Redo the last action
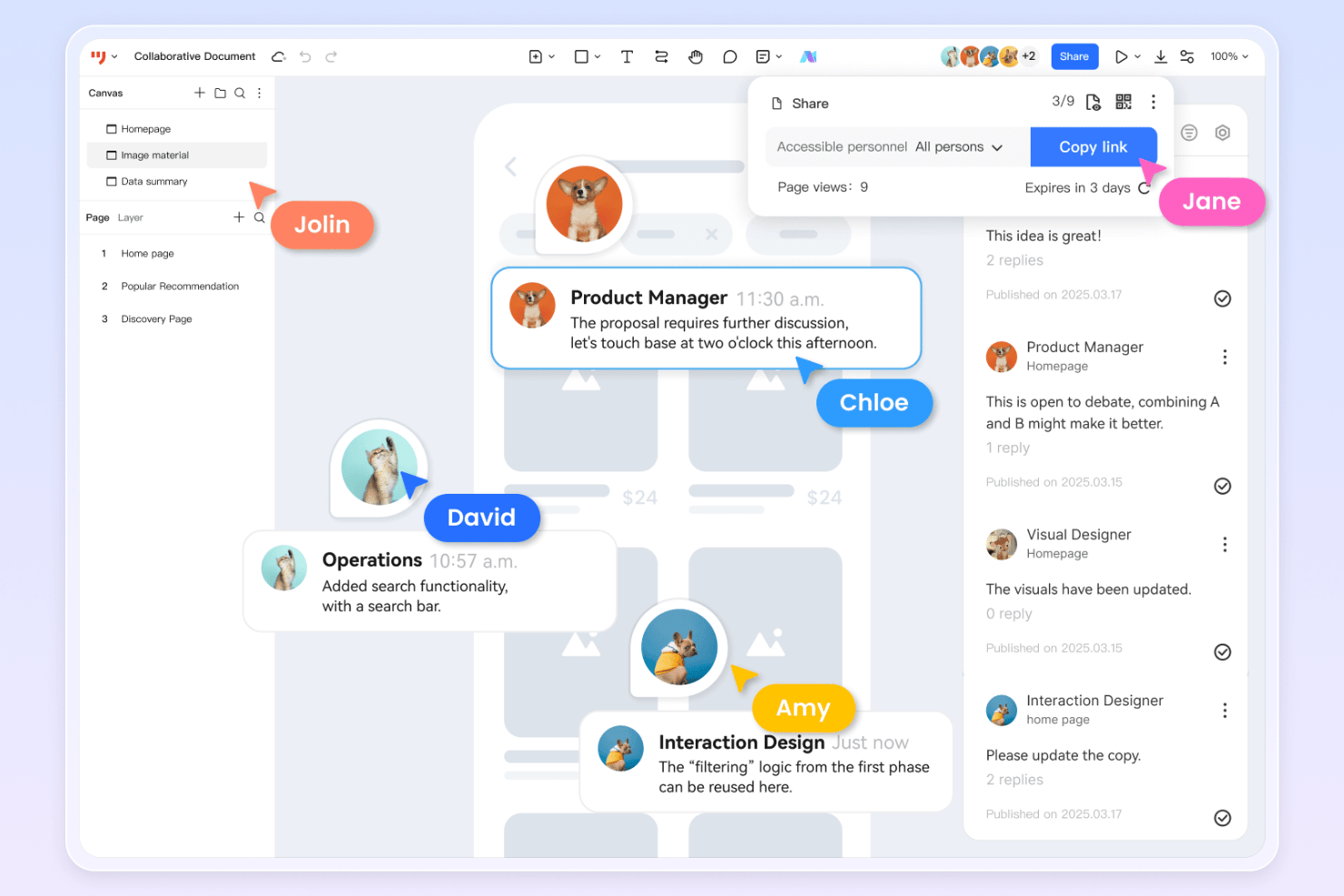 pos(331,56)
